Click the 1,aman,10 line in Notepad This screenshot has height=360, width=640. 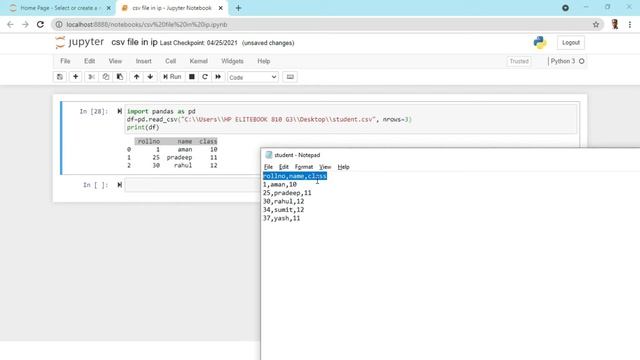coord(280,184)
